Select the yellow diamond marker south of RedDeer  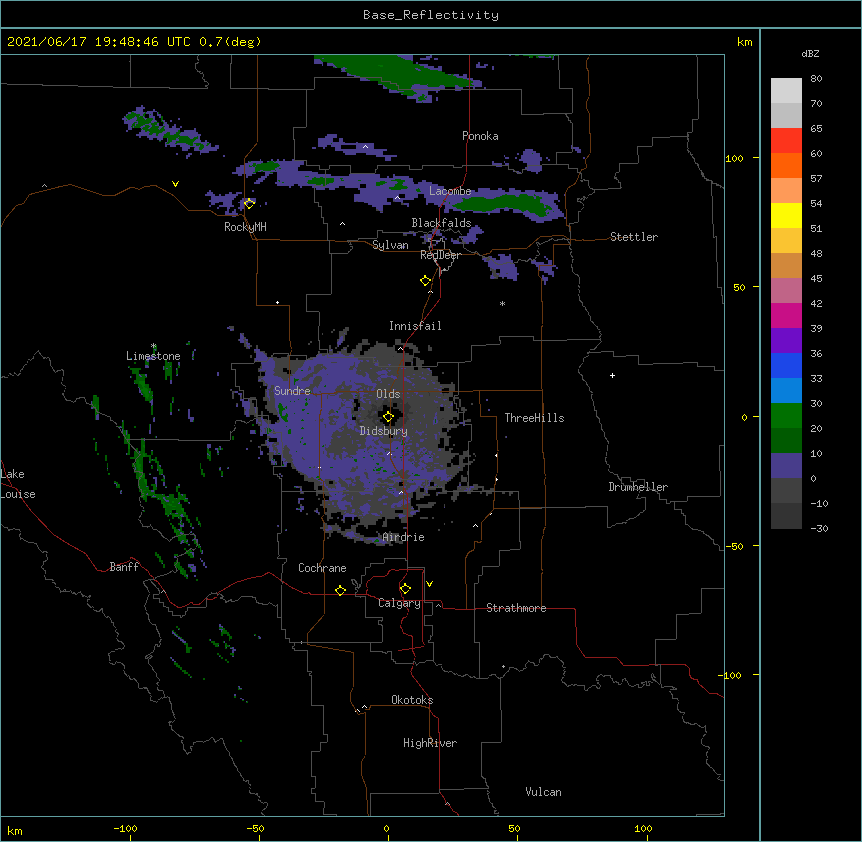click(426, 281)
